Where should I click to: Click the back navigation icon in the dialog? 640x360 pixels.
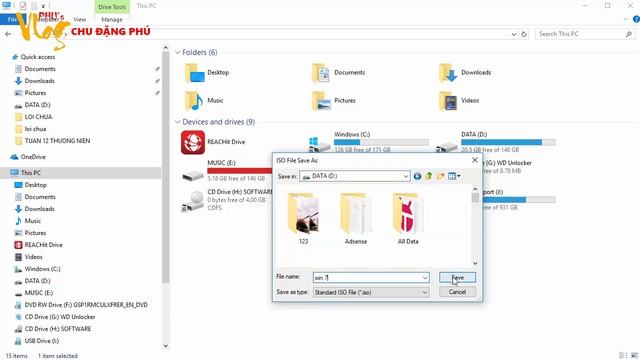pos(417,176)
